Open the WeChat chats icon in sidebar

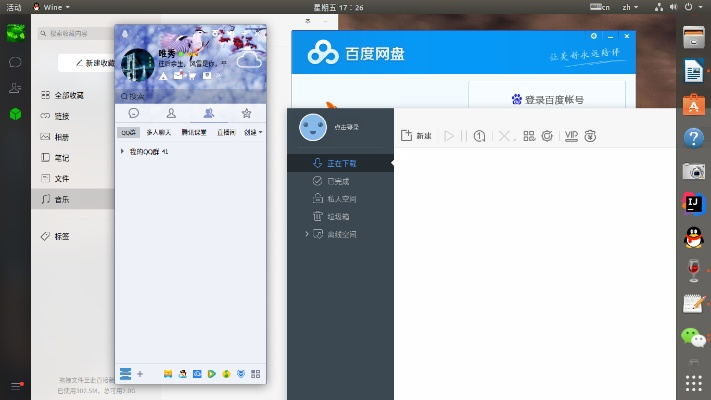15,62
